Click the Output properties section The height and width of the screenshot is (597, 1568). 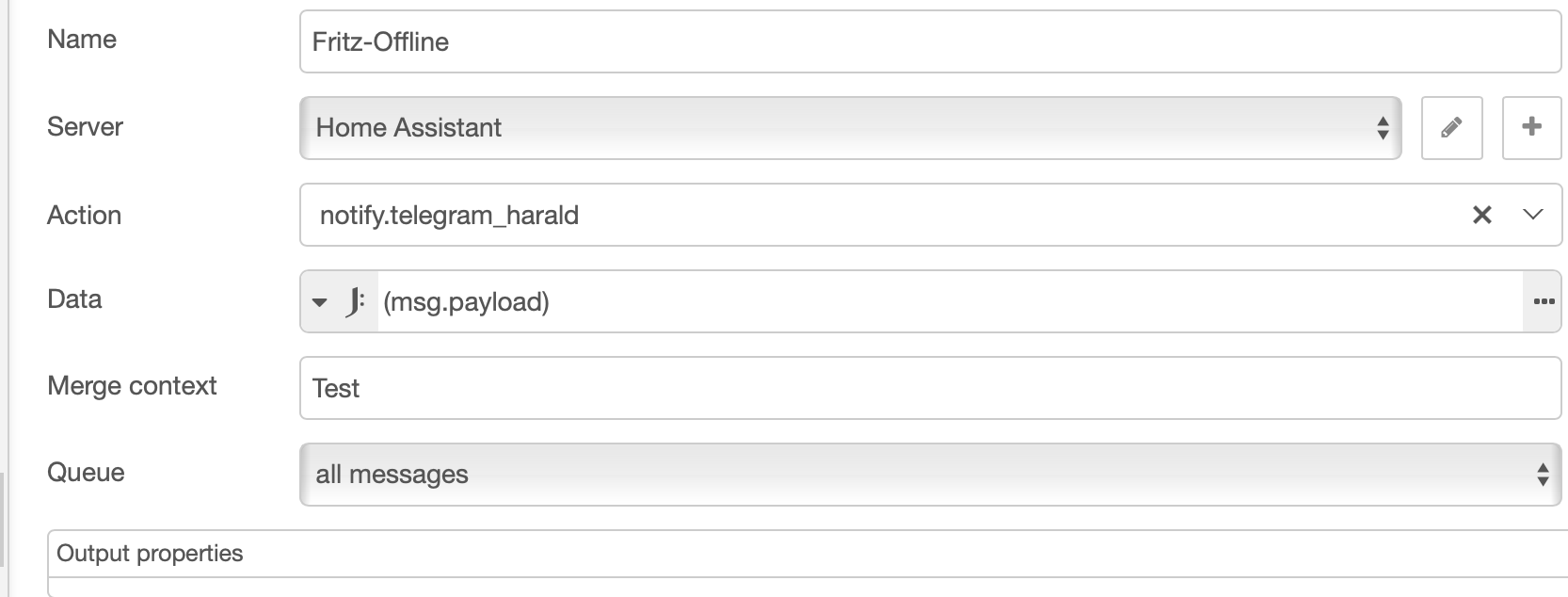(x=150, y=554)
